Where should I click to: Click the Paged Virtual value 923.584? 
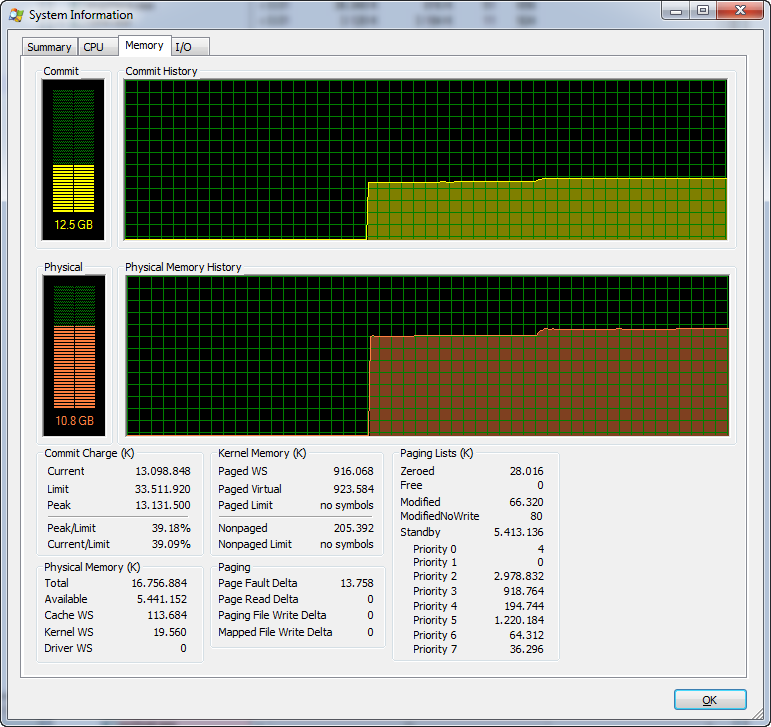(x=354, y=489)
